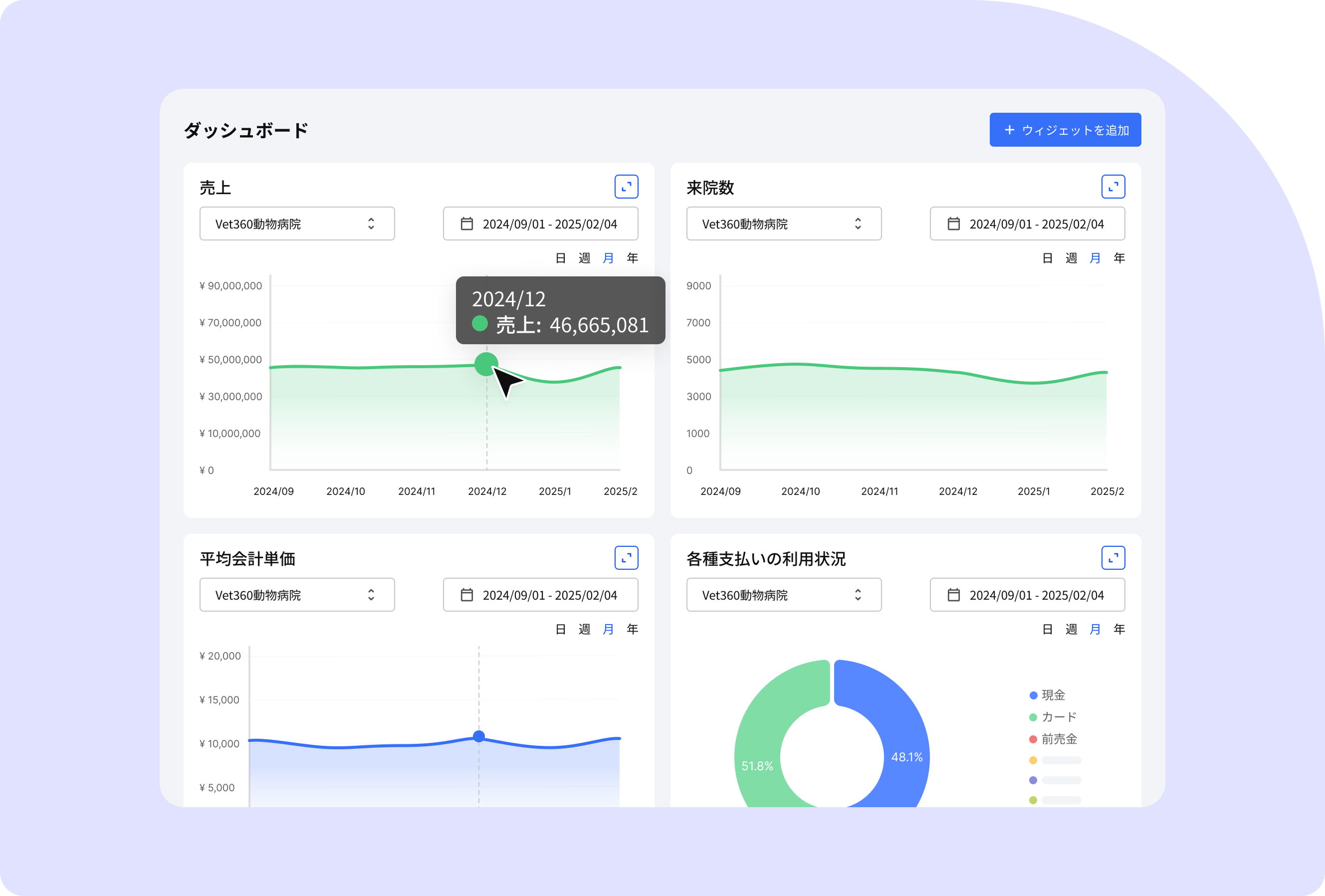1325x896 pixels.
Task: Switch 平均会計単価 chart to 週 view
Action: click(584, 629)
